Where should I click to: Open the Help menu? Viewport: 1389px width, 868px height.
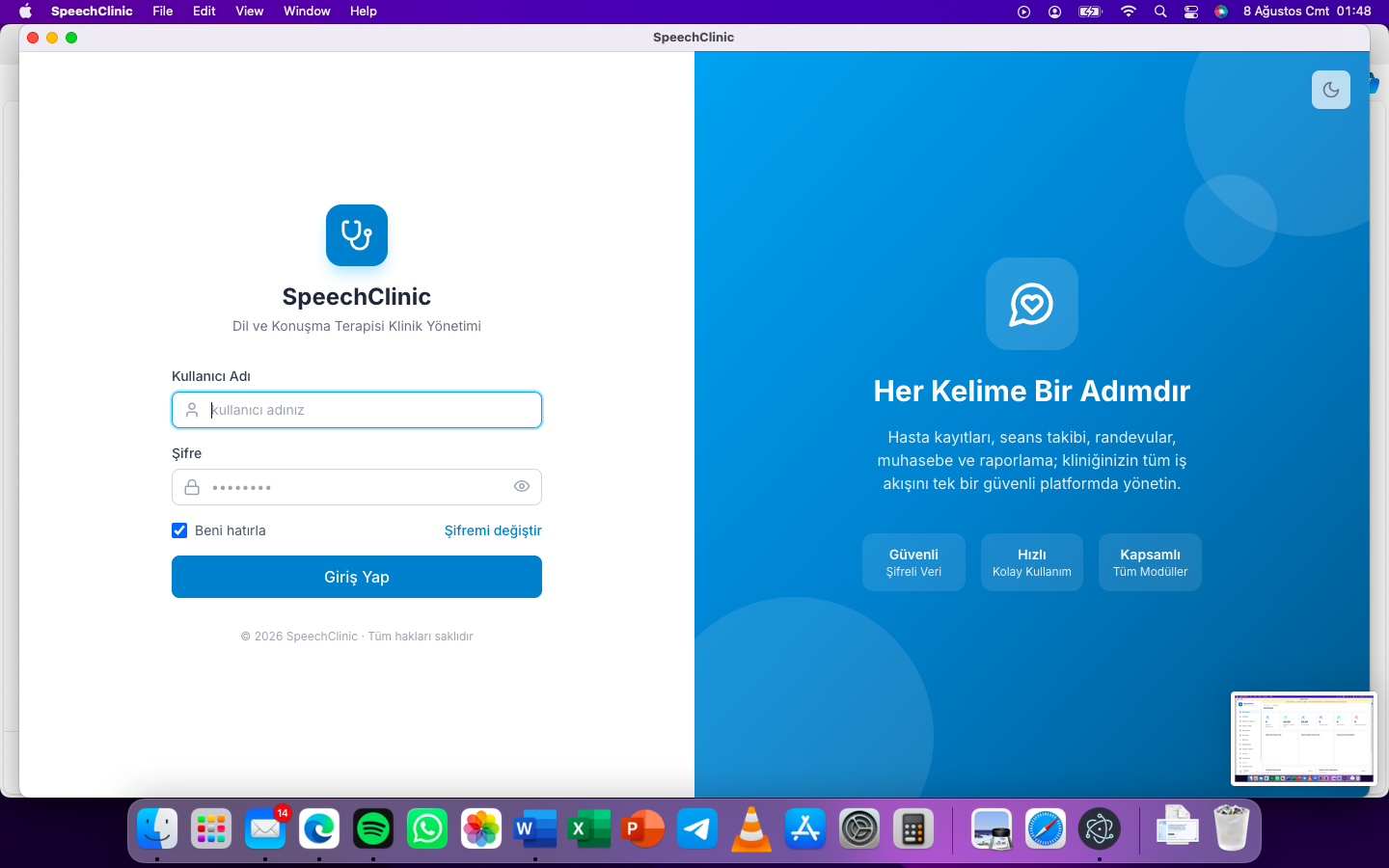point(364,12)
